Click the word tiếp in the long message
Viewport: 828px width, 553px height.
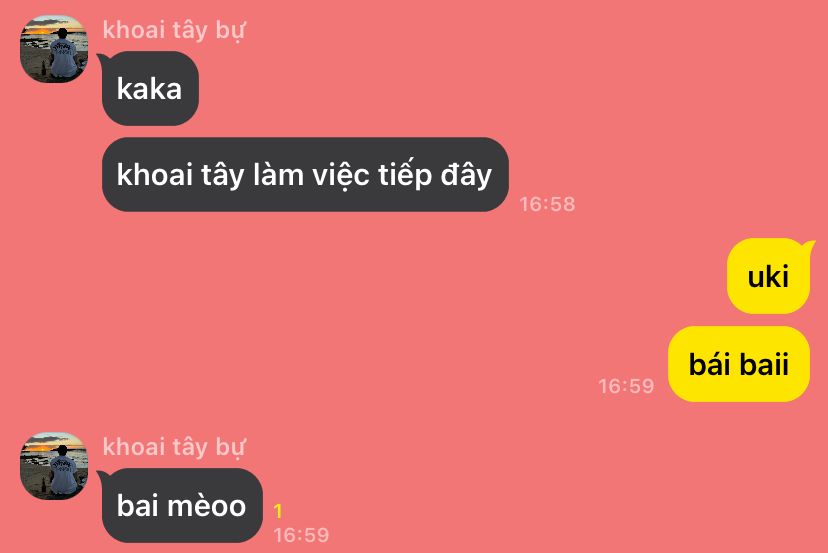[406, 175]
